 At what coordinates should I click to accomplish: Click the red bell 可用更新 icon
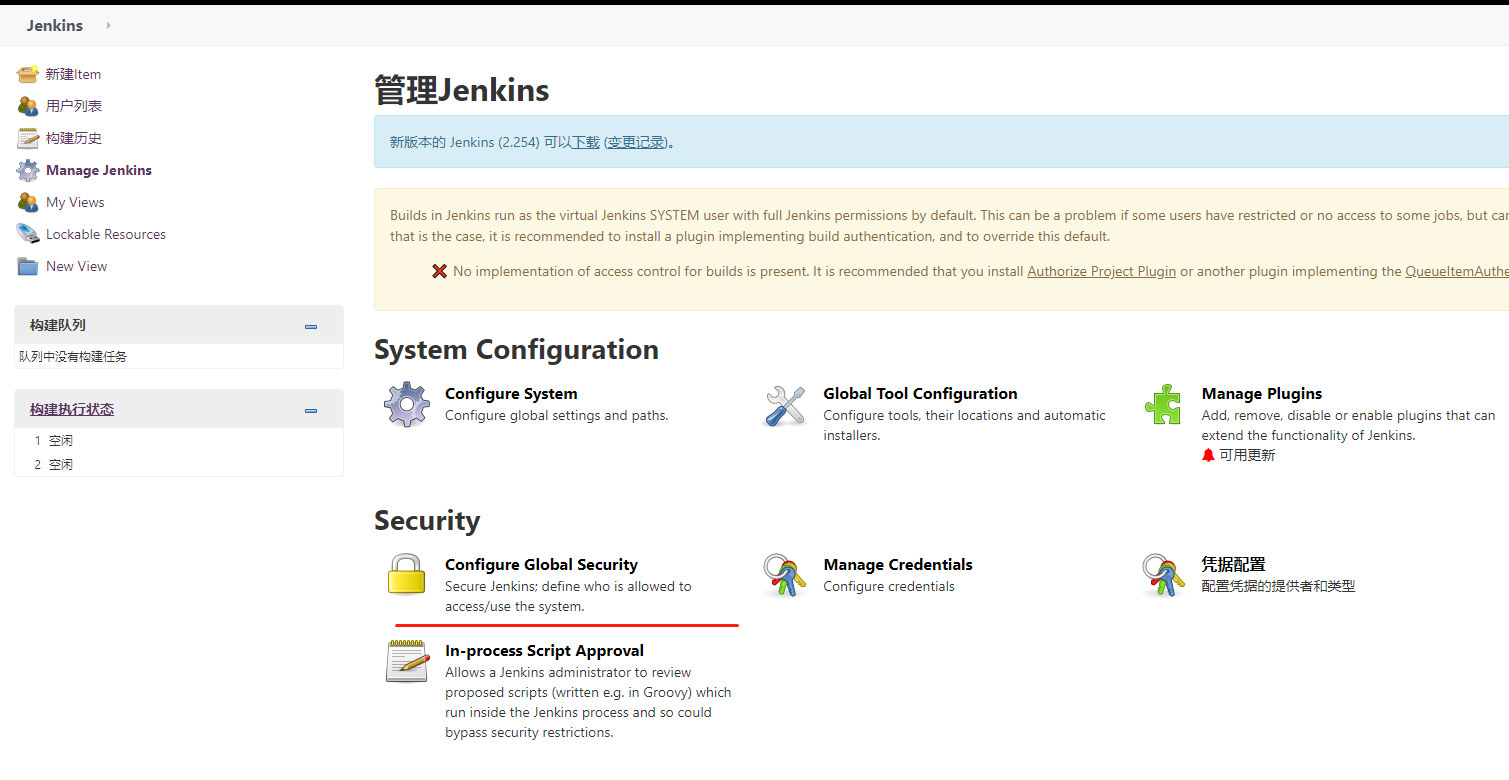(x=1208, y=455)
